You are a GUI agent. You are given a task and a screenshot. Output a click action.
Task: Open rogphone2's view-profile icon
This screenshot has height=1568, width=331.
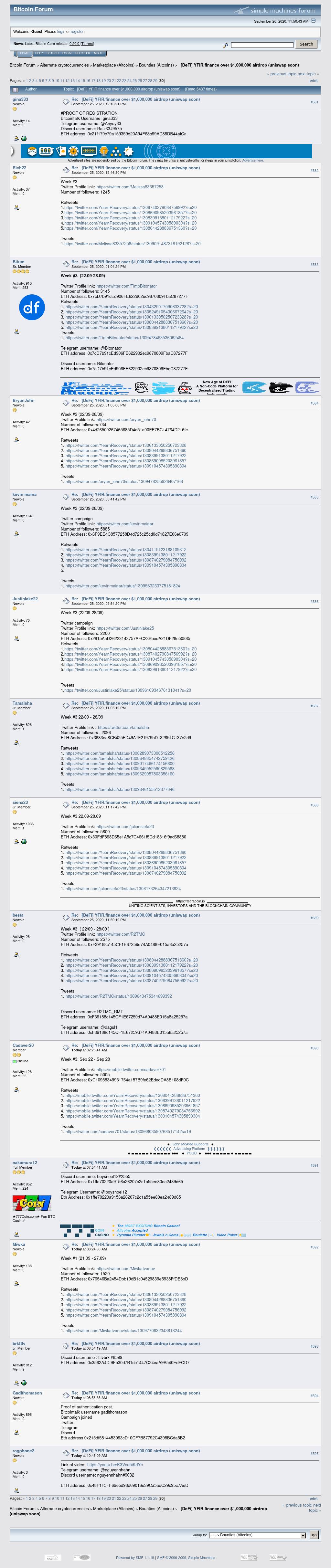click(x=16, y=1490)
